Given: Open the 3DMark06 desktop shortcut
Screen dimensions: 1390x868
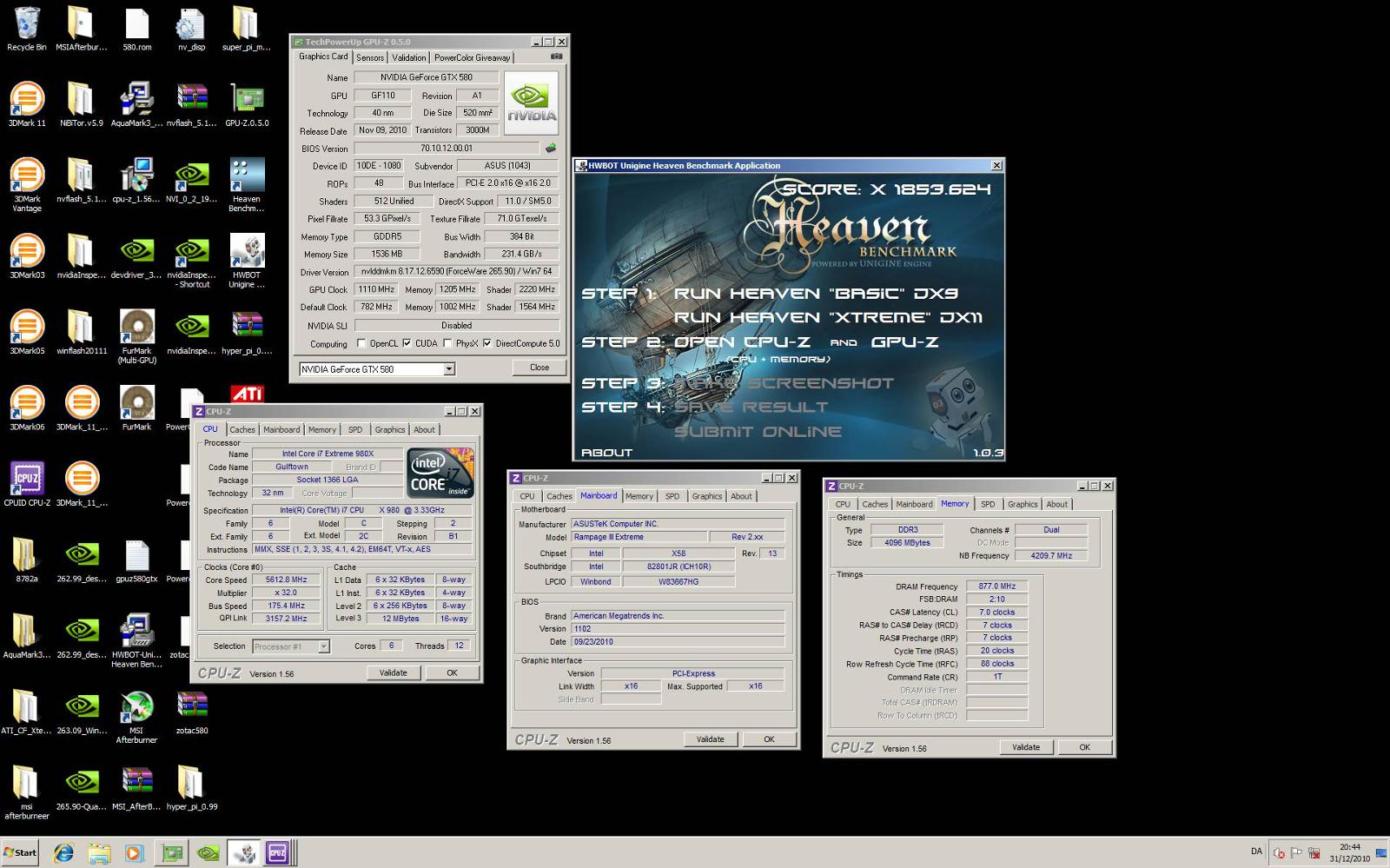Looking at the screenshot, I should pos(27,408).
